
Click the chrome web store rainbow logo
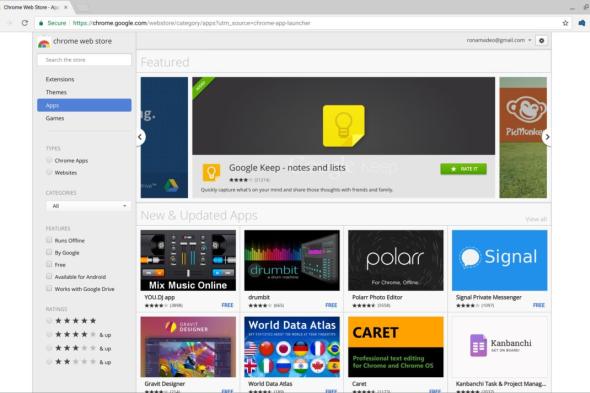(44, 43)
